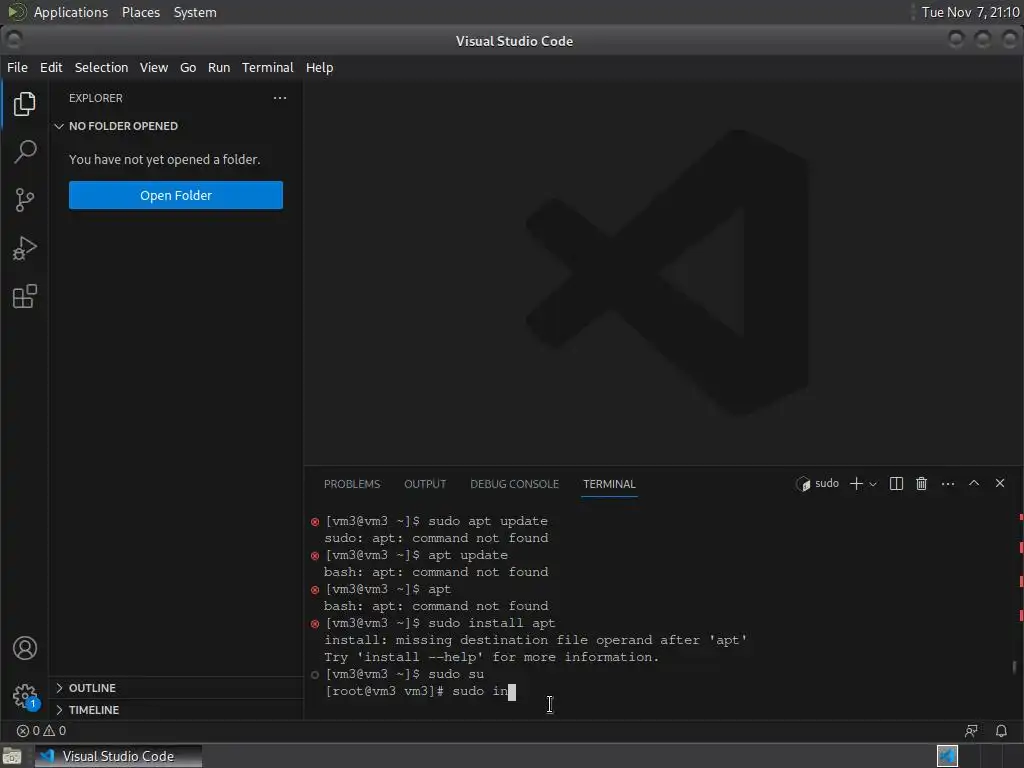This screenshot has height=768, width=1024.
Task: Click the sudo terminal shell indicator
Action: point(818,484)
